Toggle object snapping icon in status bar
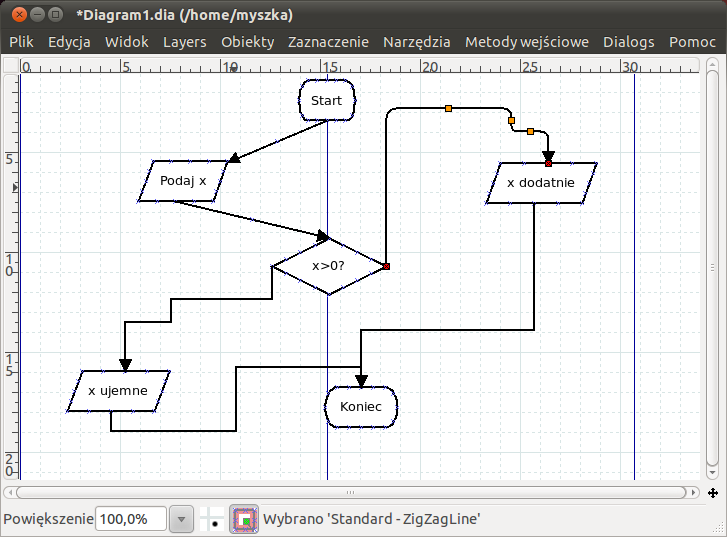 (244, 519)
